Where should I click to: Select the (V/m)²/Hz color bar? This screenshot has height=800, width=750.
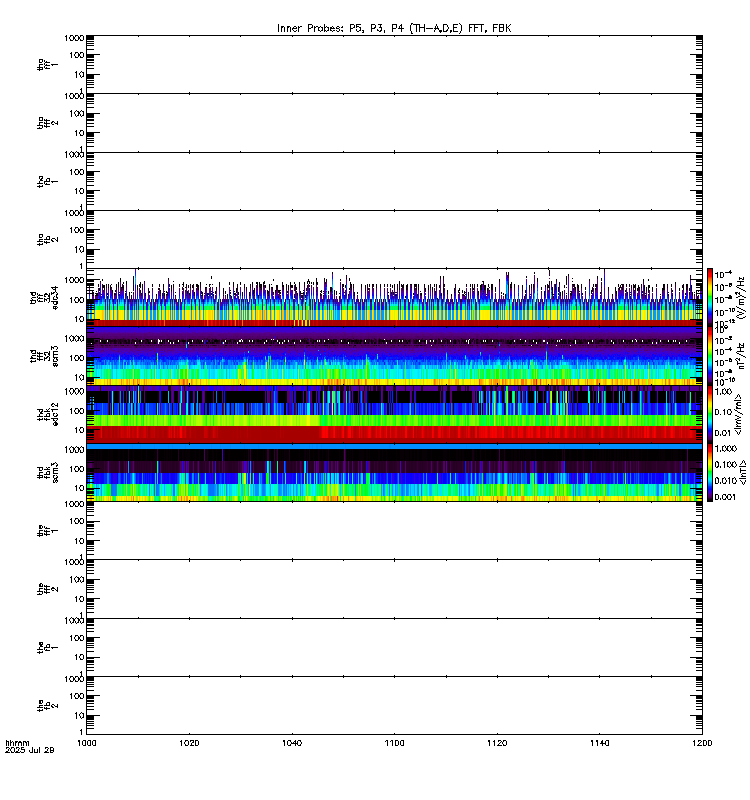710,297
